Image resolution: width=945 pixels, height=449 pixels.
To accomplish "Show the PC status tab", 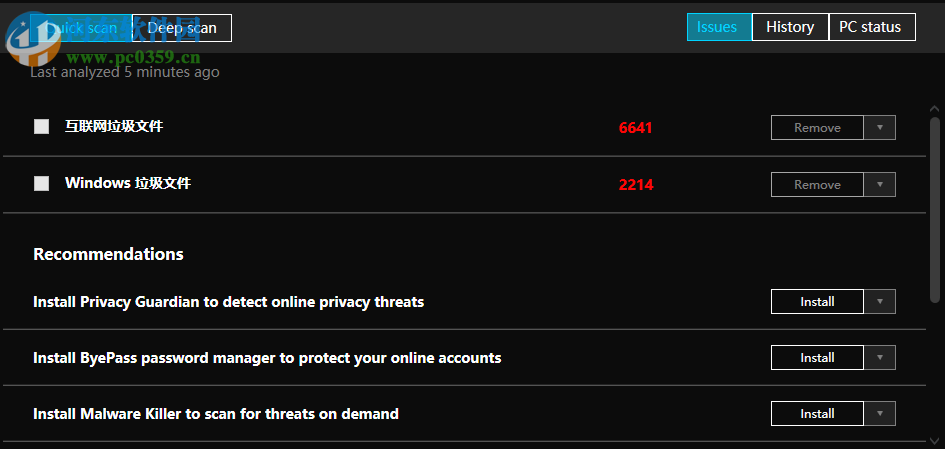I will (870, 27).
